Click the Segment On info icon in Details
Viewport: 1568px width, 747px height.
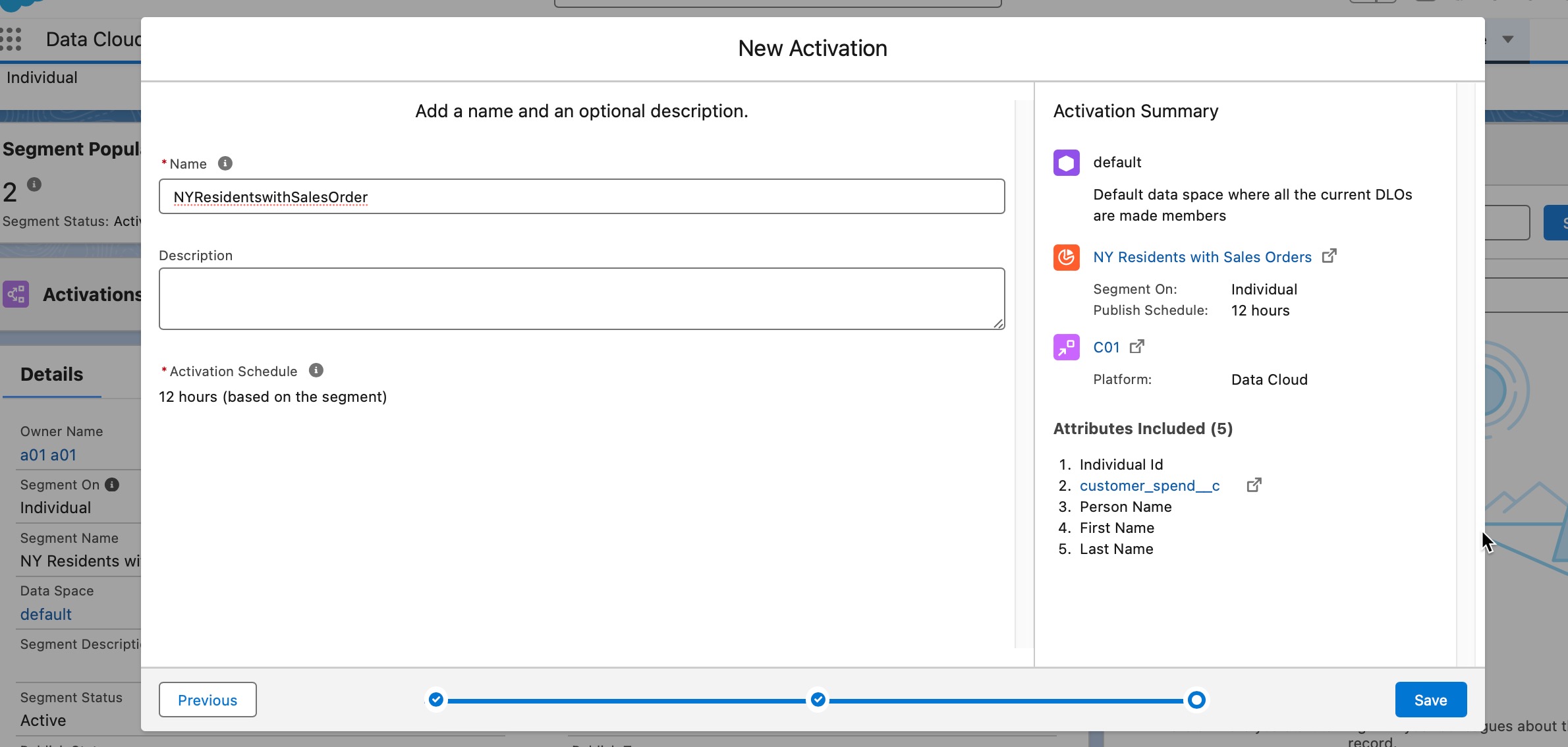[x=112, y=485]
